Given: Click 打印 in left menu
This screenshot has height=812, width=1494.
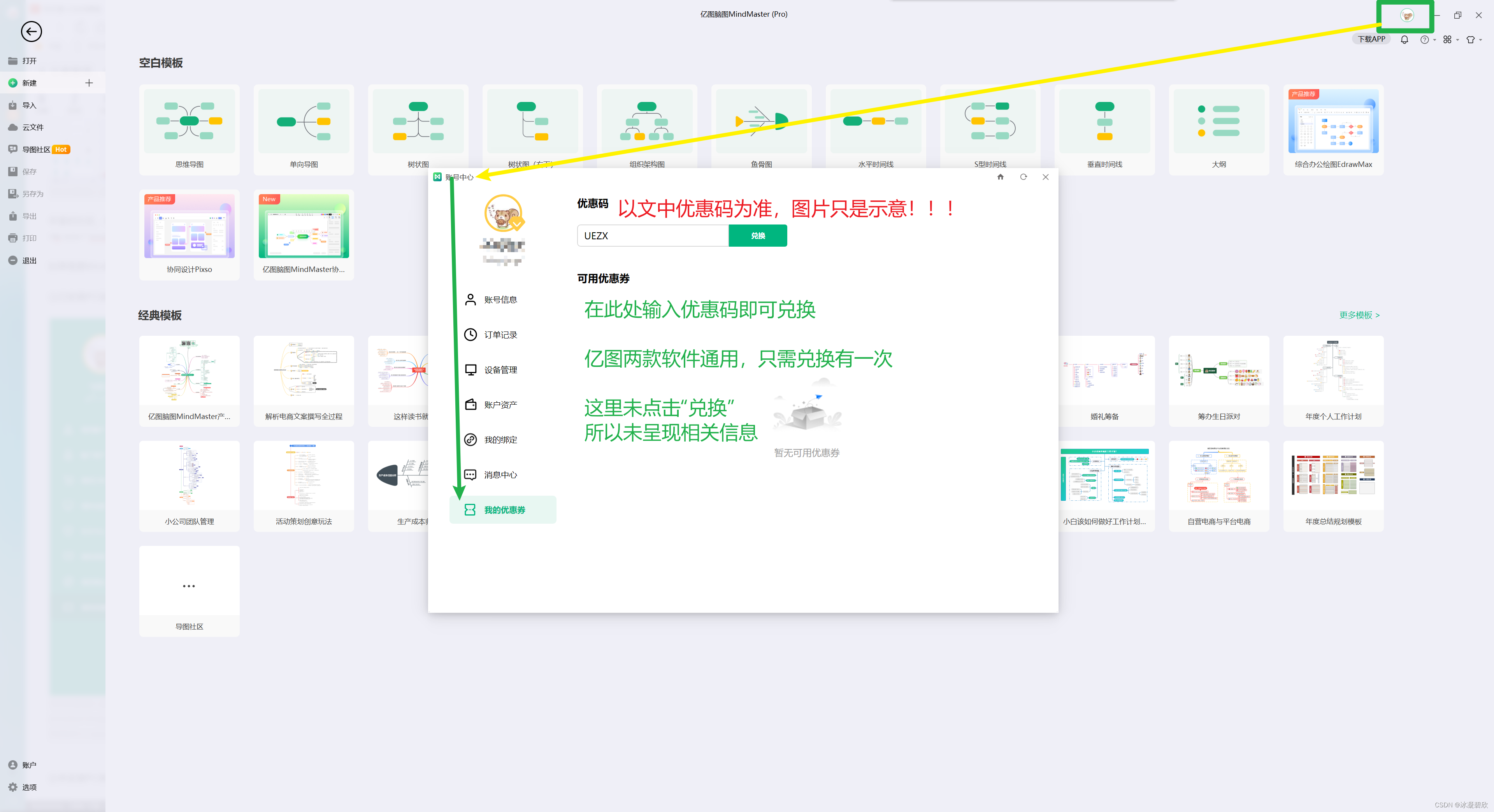Looking at the screenshot, I should [52, 239].
